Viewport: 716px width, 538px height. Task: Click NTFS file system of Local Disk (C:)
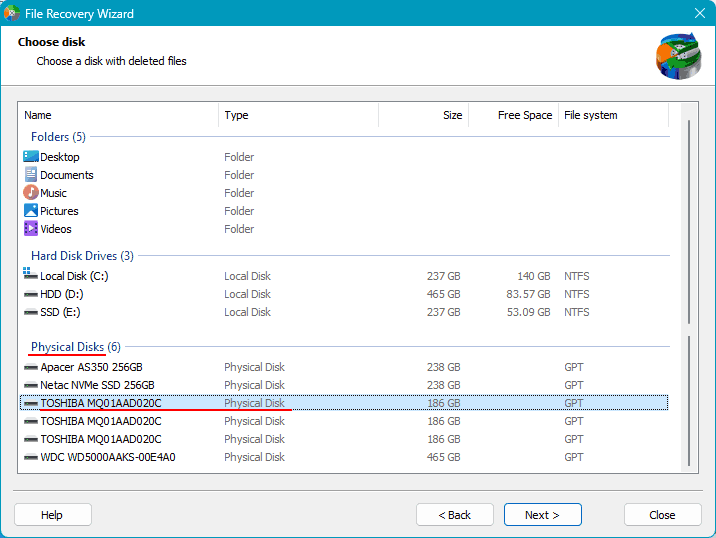576,276
